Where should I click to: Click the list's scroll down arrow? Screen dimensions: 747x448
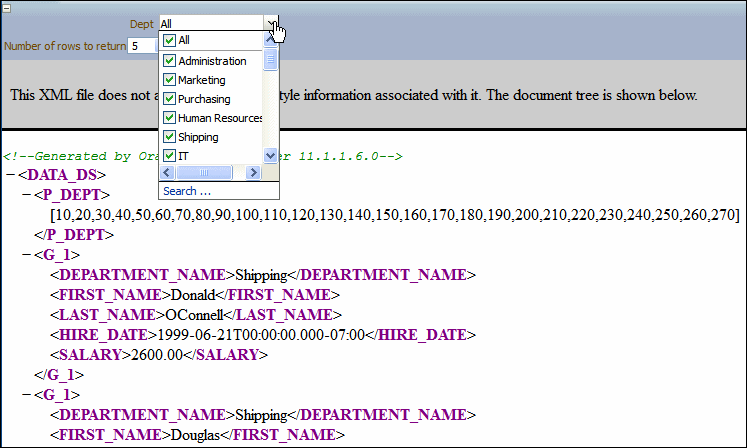270,155
